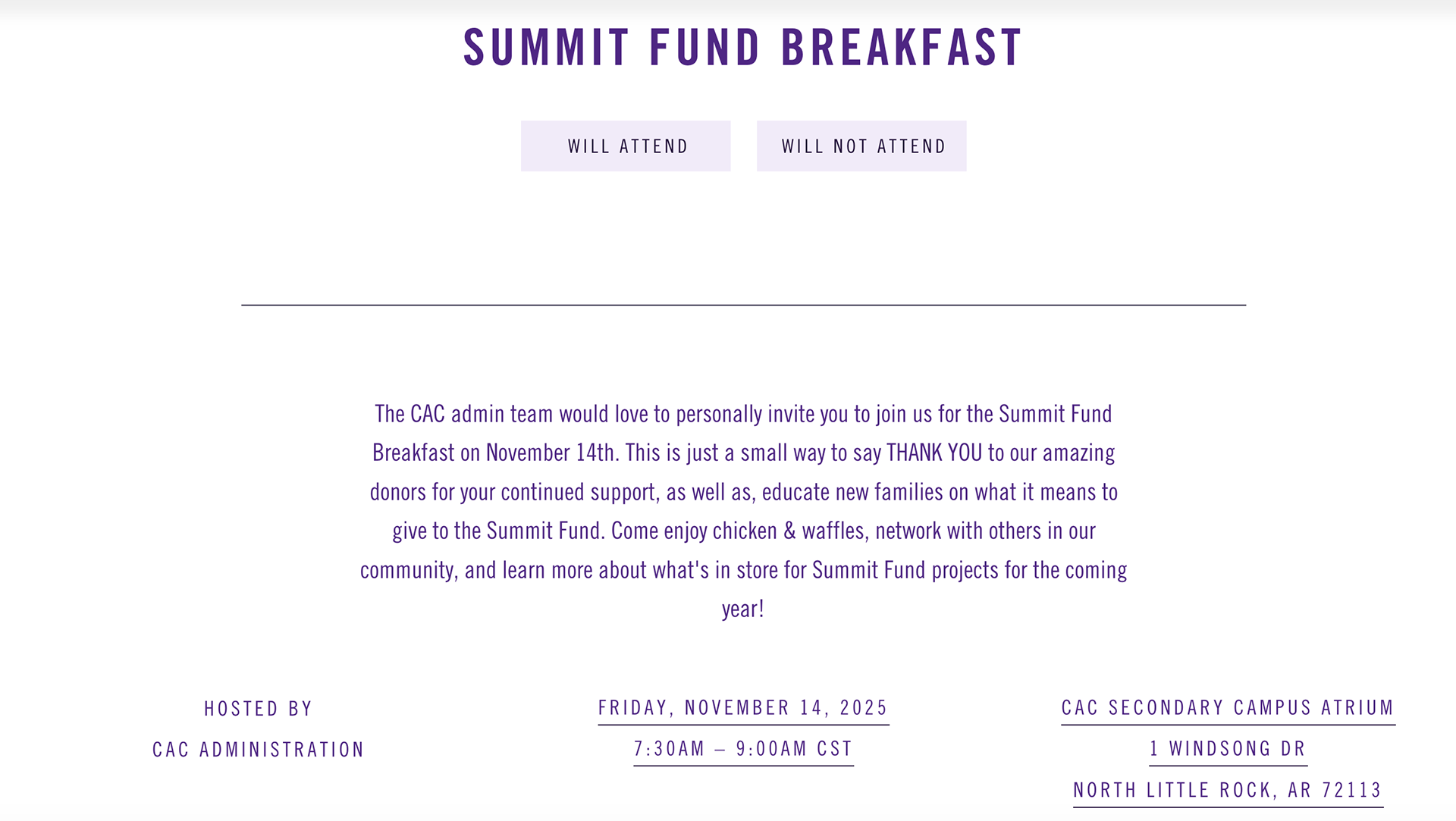Click the Will Attend button
The image size is (1456, 821).
point(626,146)
